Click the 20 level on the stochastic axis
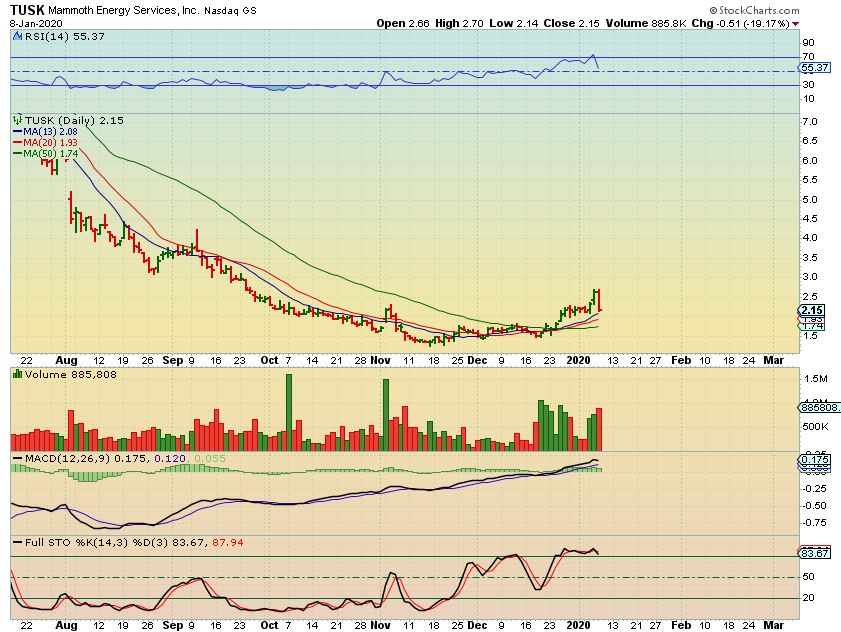 (x=808, y=598)
